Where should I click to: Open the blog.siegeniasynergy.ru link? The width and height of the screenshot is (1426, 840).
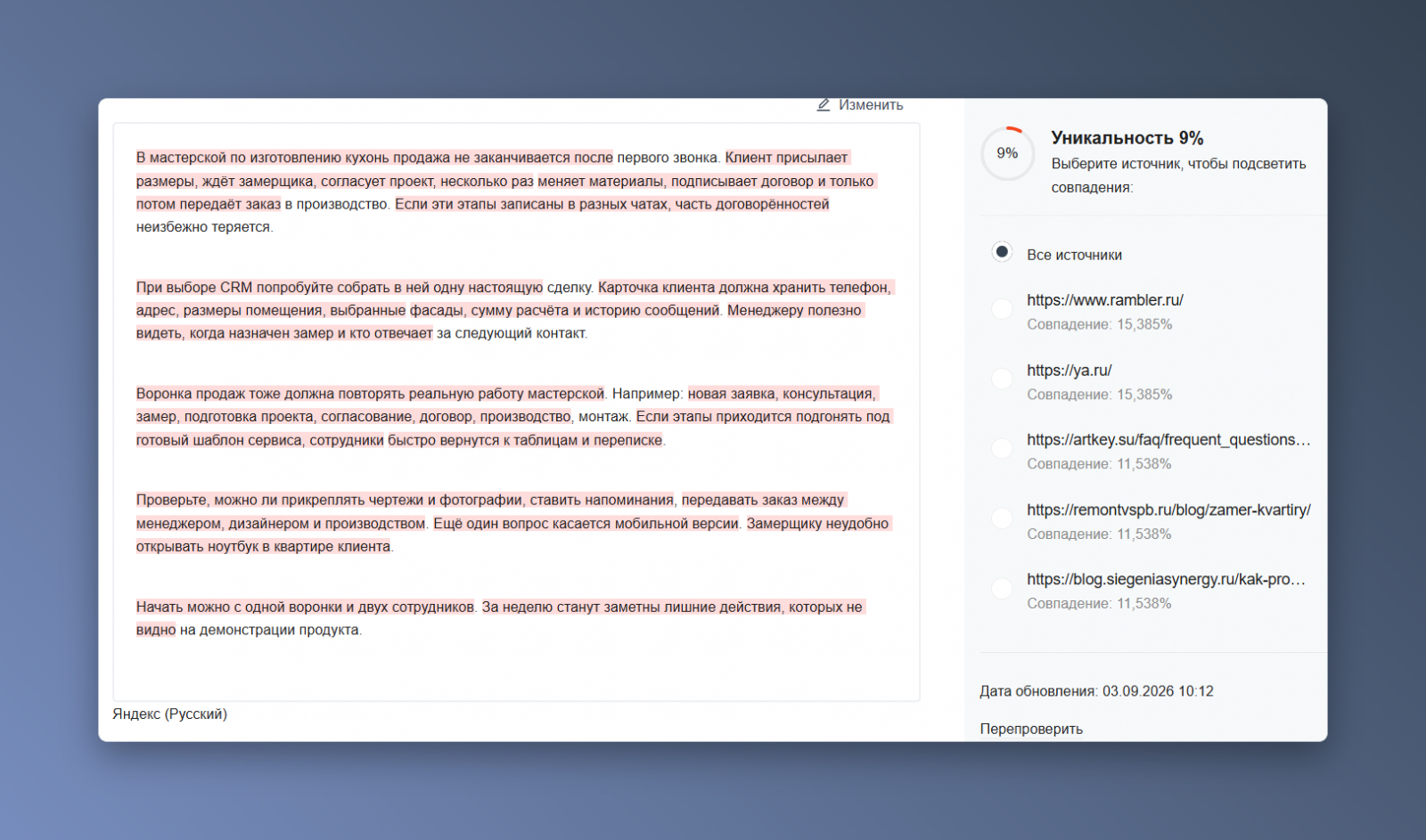pos(1166,579)
